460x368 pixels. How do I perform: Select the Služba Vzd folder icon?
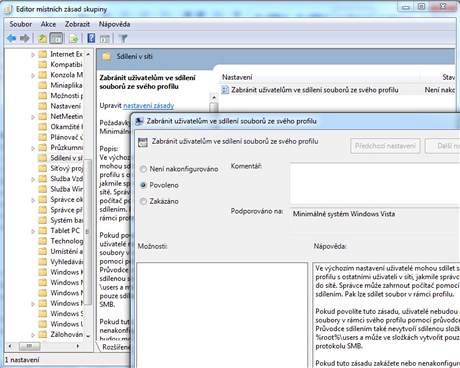43,179
